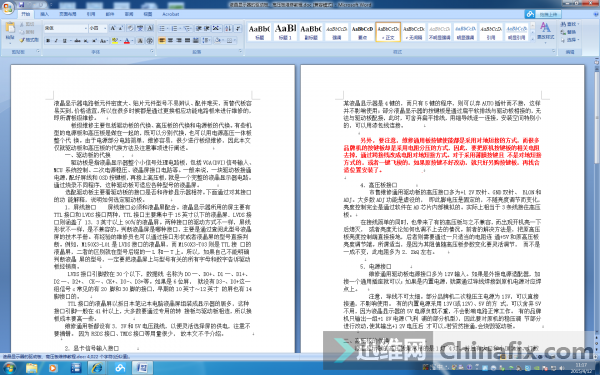Open the font size dropdown
Image resolution: width=600 pixels, height=375 pixels.
pyautogui.click(x=105, y=28)
